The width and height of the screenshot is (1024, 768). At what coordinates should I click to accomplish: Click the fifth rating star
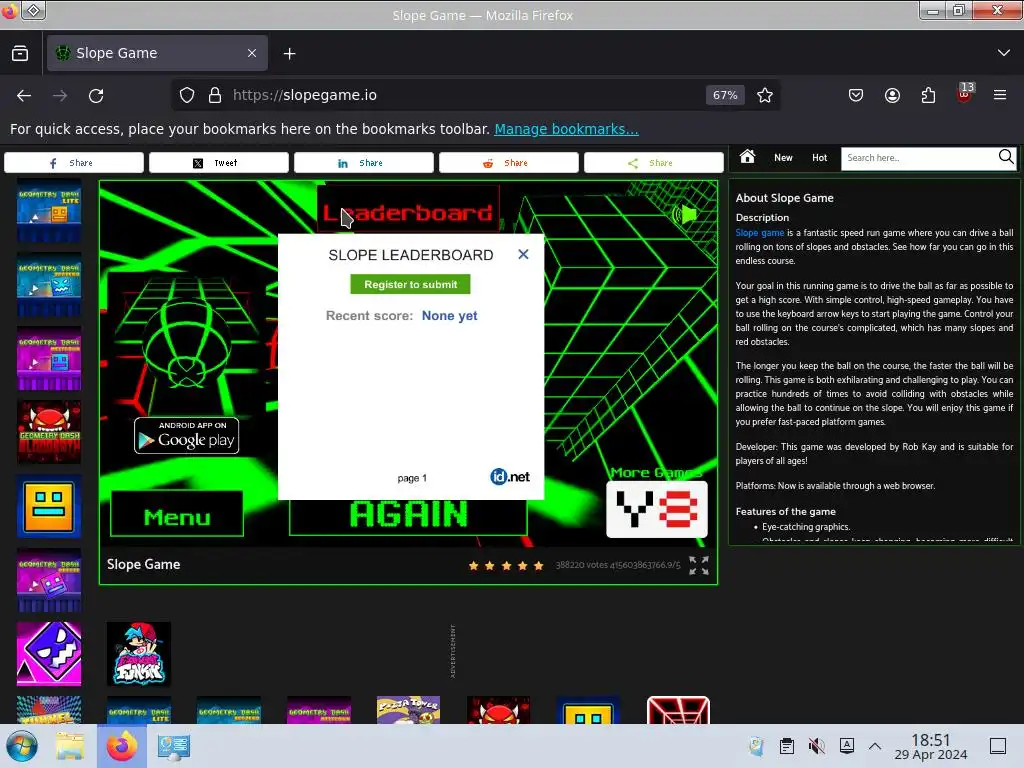(538, 566)
